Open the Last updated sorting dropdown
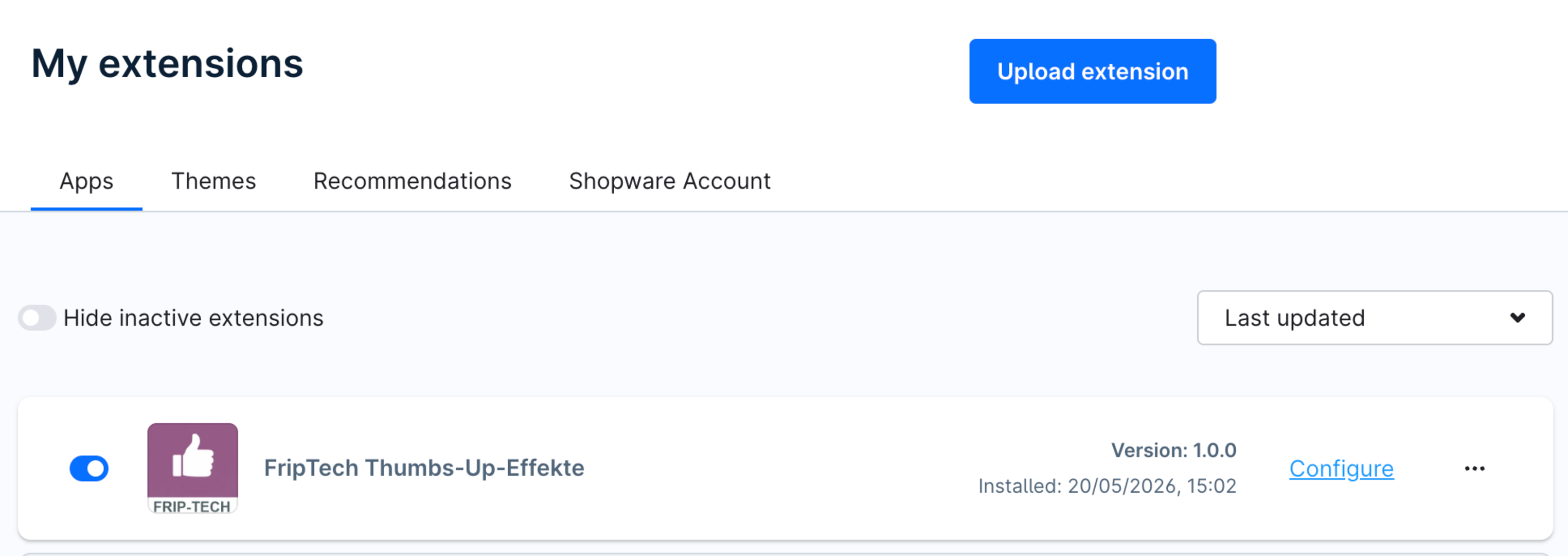This screenshot has height=556, width=1568. [x=1375, y=318]
